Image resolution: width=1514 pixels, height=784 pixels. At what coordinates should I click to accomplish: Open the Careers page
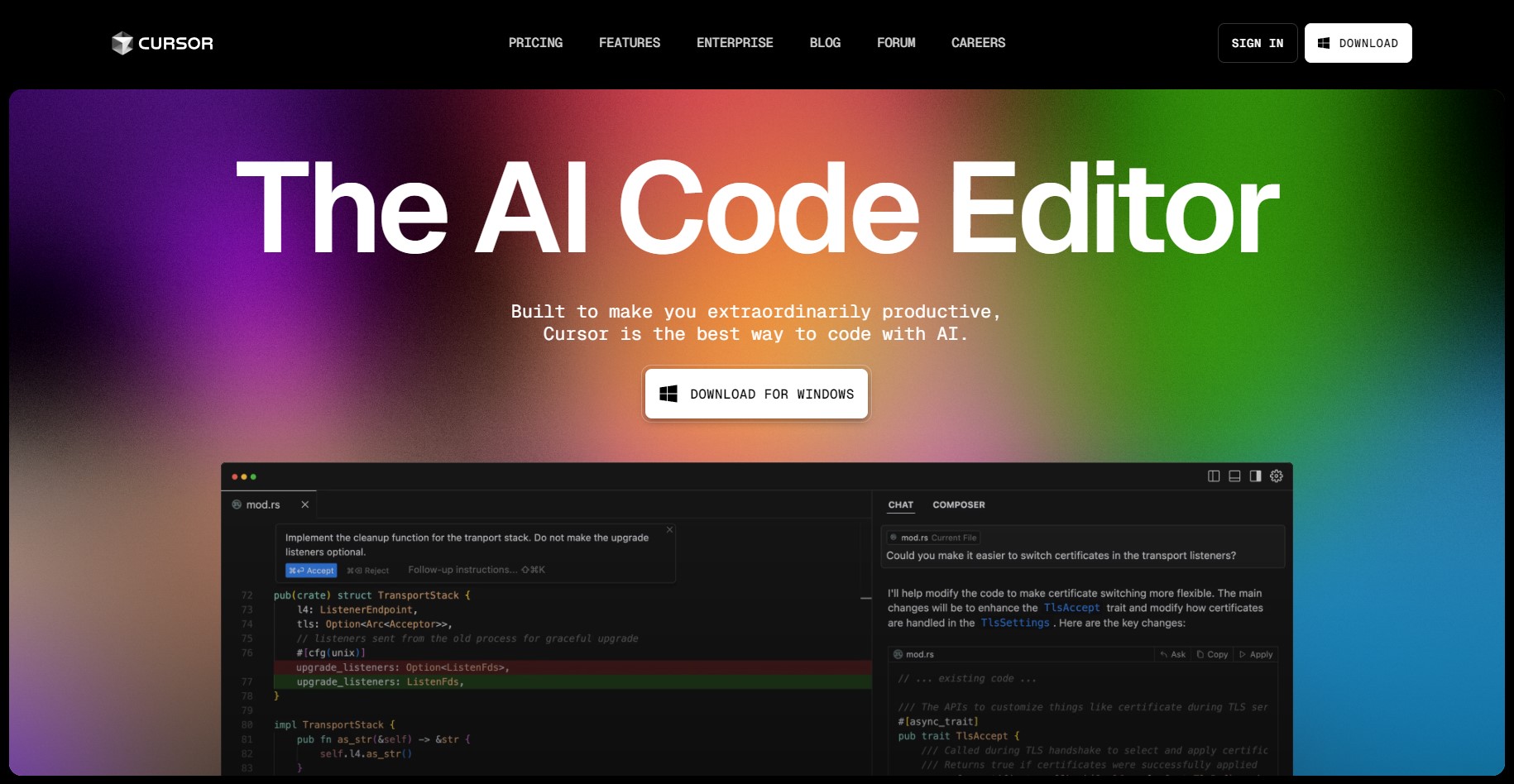[978, 43]
